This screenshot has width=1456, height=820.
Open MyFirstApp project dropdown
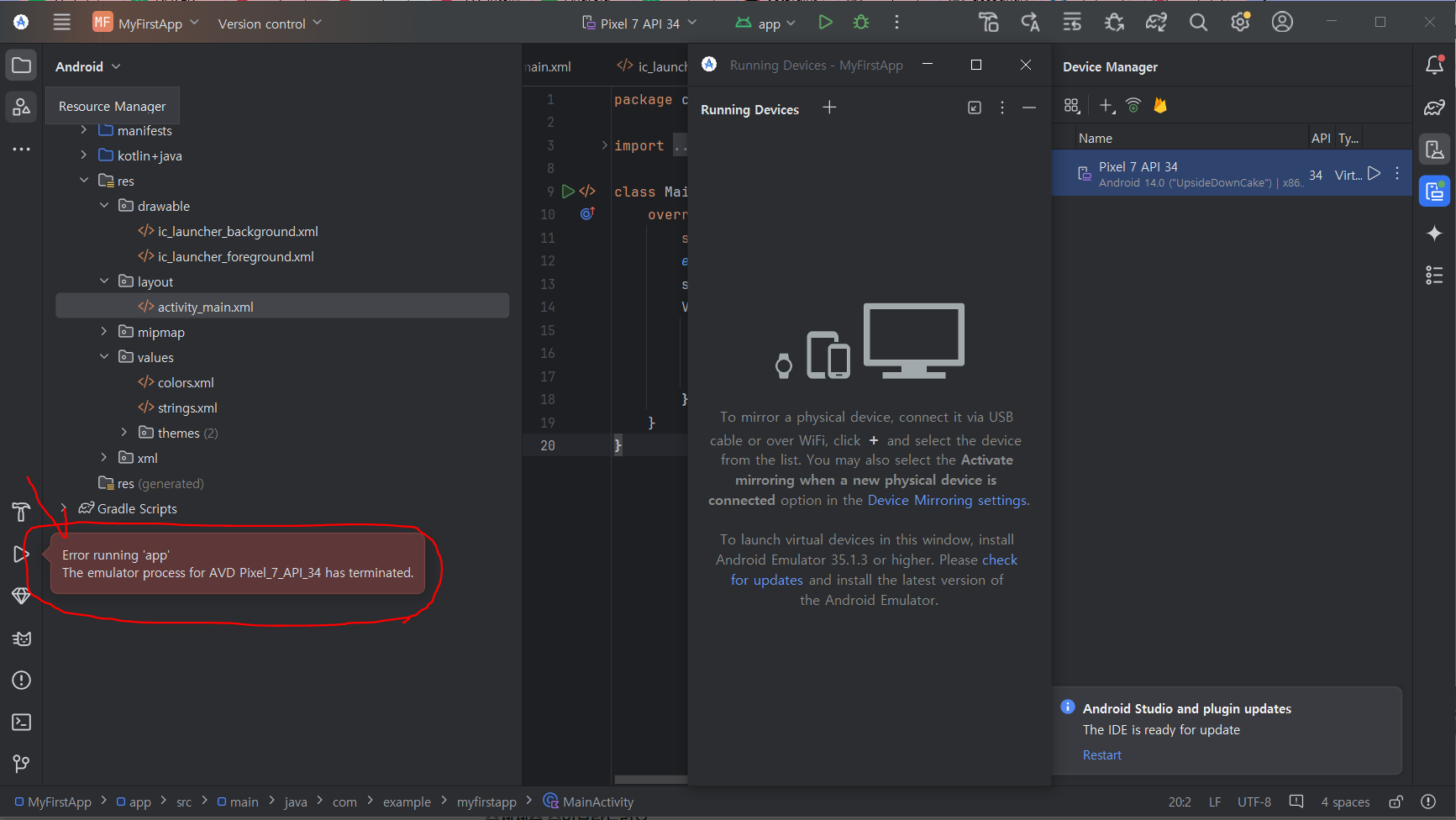click(x=146, y=23)
